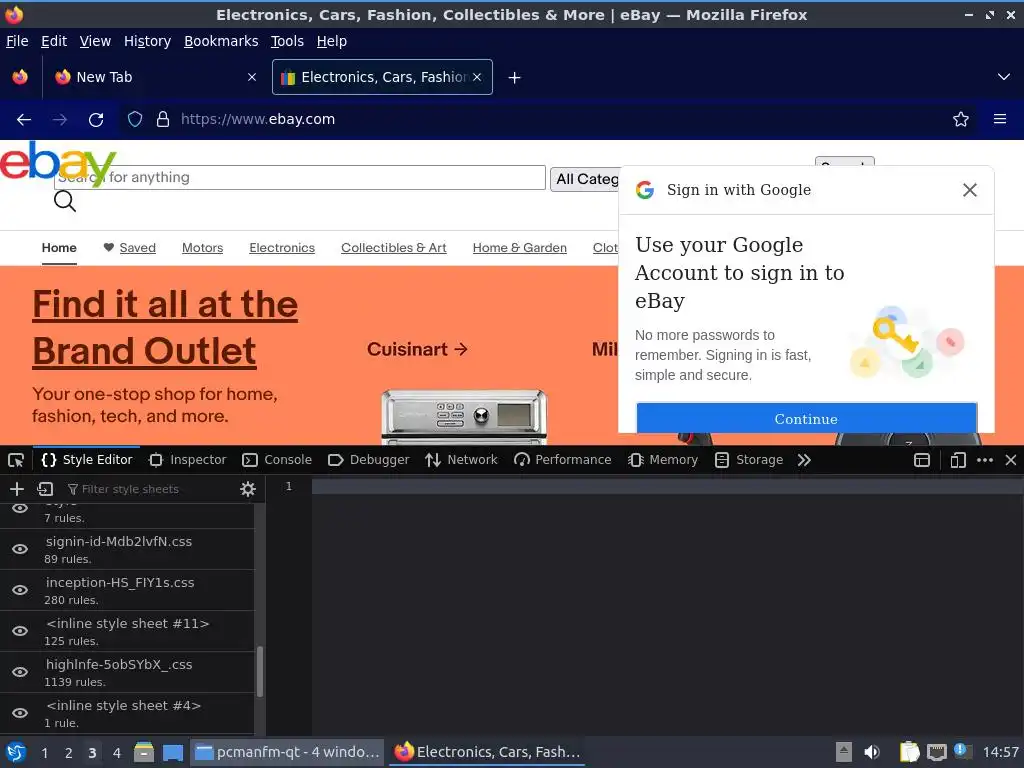Click the eBay logo
Screen dimensions: 1024x768
point(57,163)
